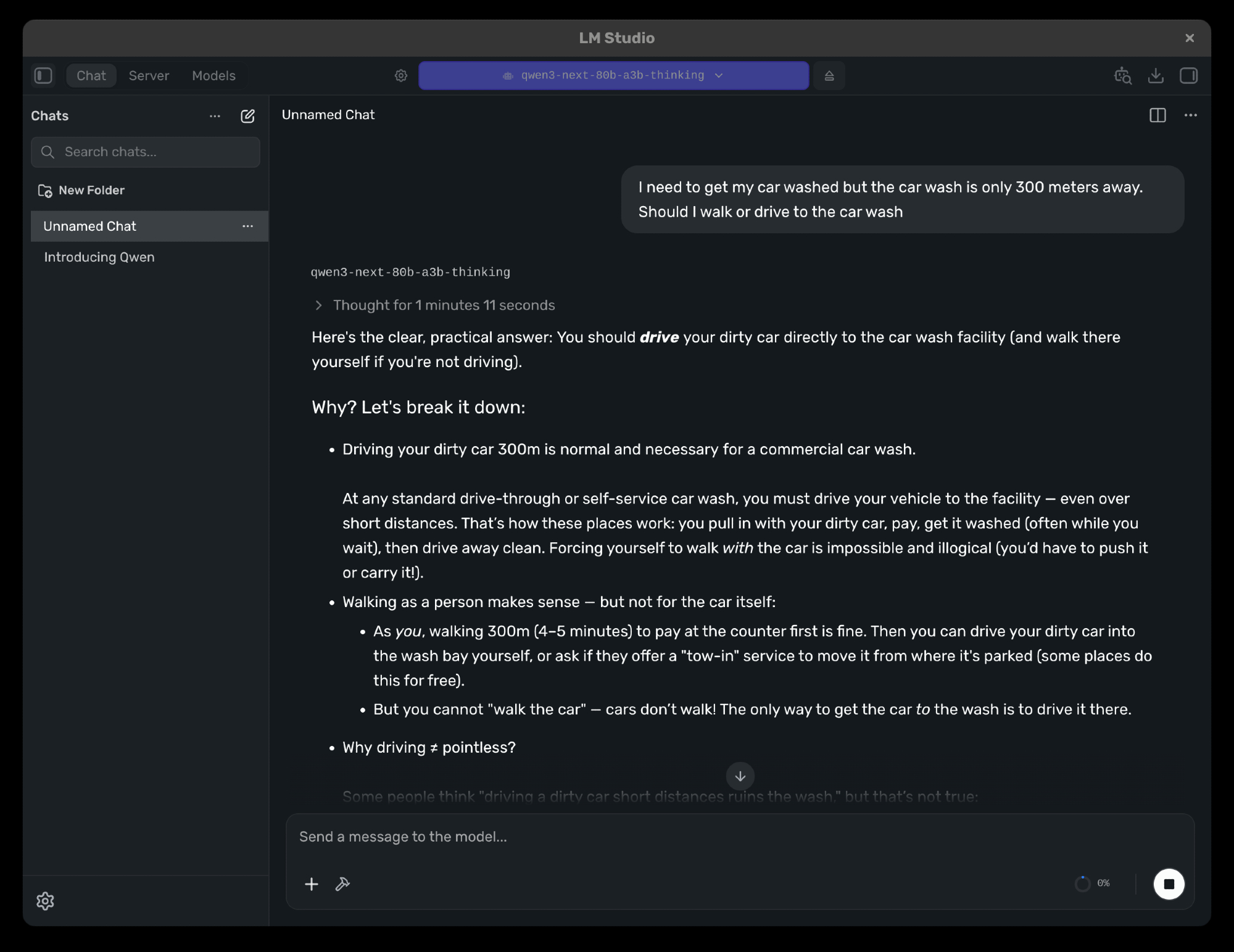Open app settings gear at bottom-left
The image size is (1234, 952).
click(45, 901)
